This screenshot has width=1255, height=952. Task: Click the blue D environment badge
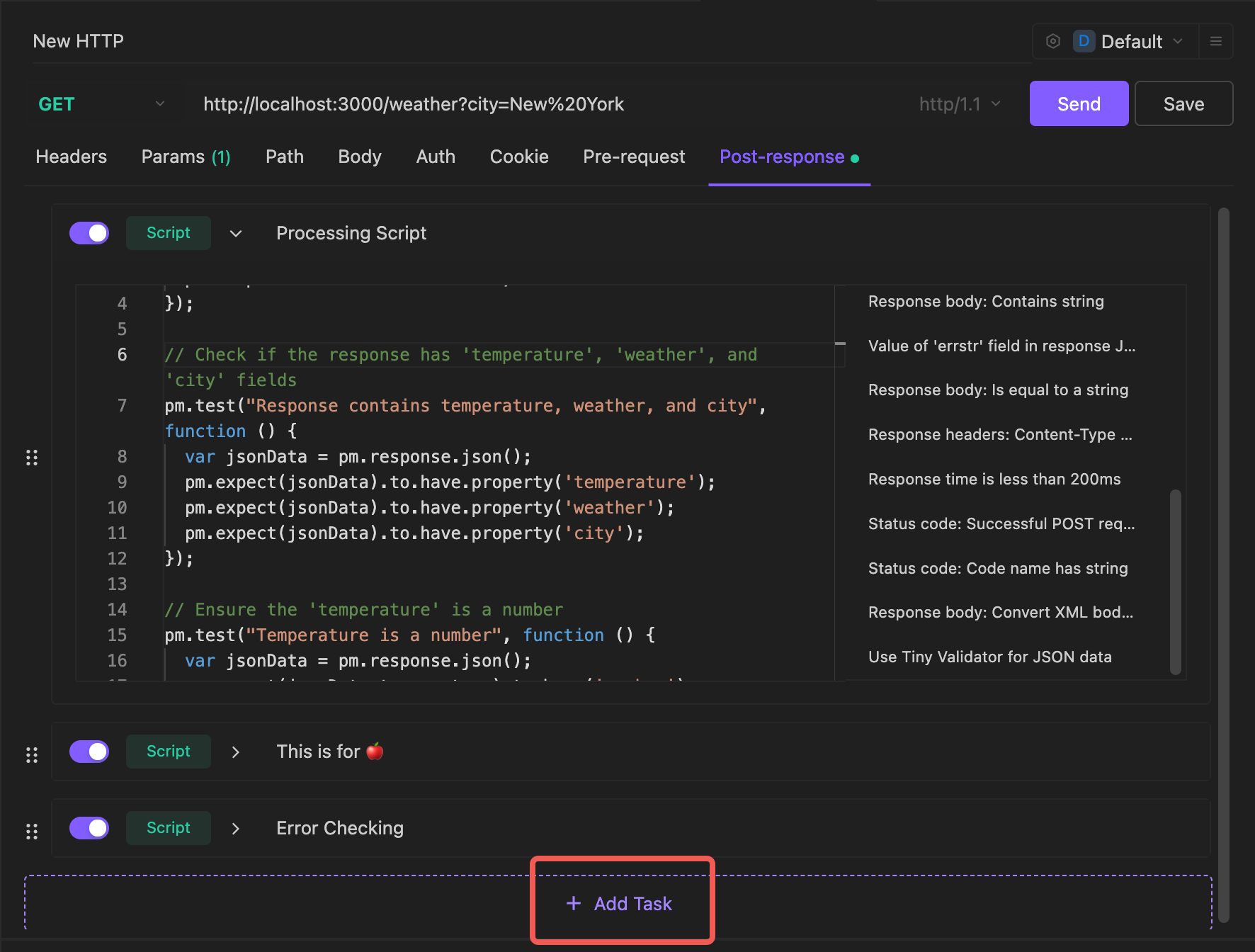pos(1084,41)
